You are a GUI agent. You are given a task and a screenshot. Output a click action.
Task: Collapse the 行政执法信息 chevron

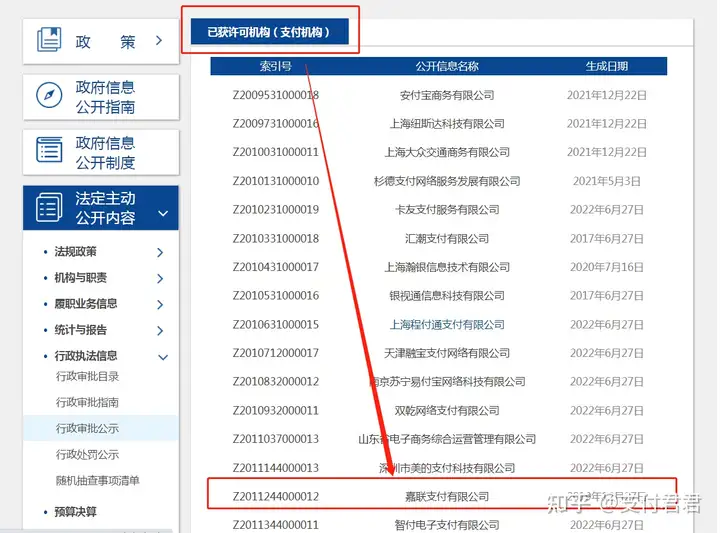163,357
